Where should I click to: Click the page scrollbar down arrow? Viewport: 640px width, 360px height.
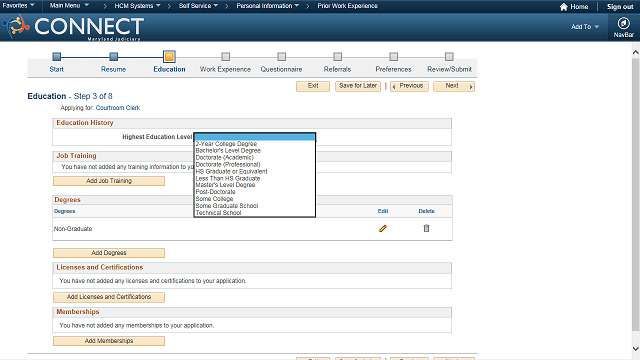636,349
